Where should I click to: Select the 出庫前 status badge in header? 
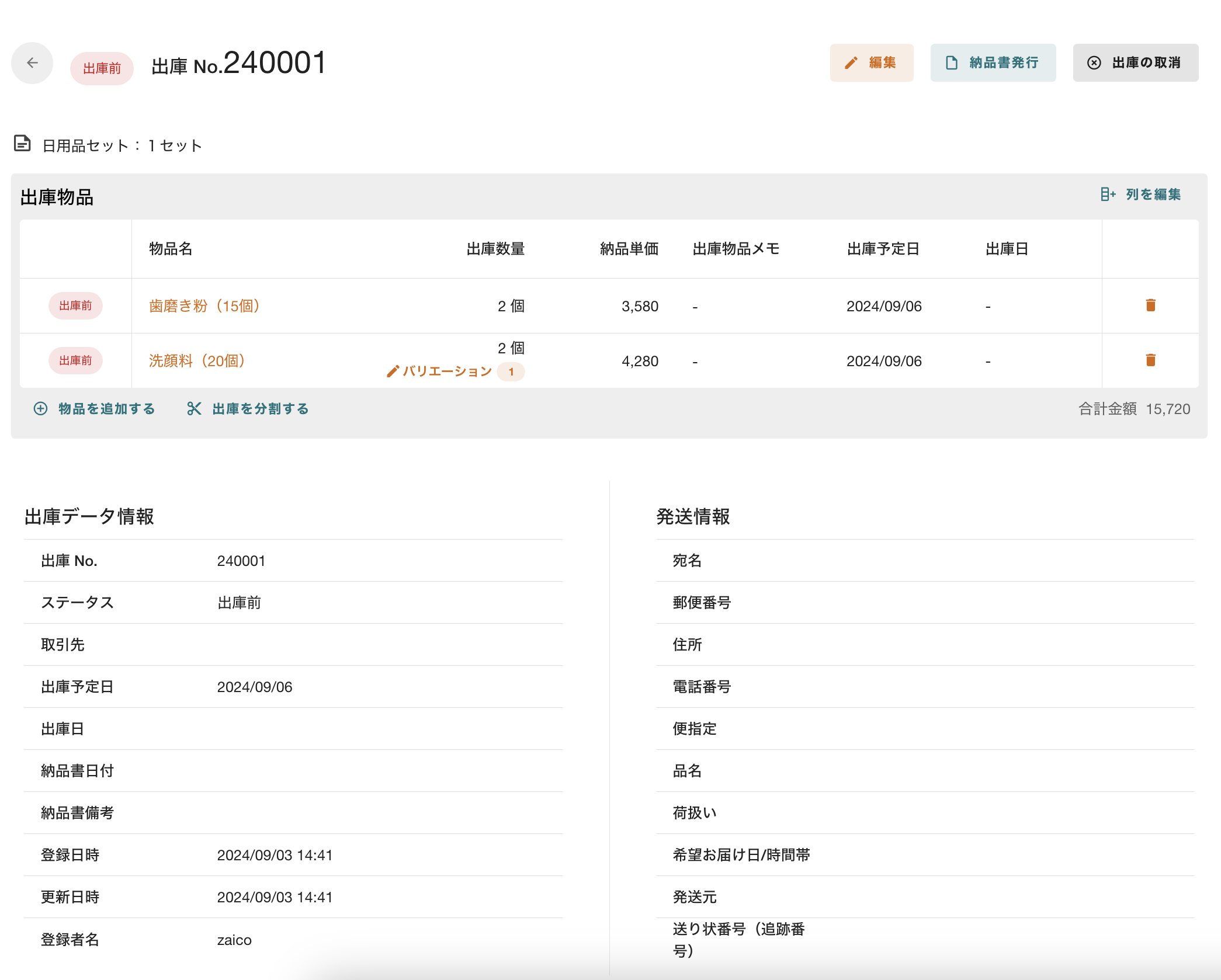pos(102,68)
